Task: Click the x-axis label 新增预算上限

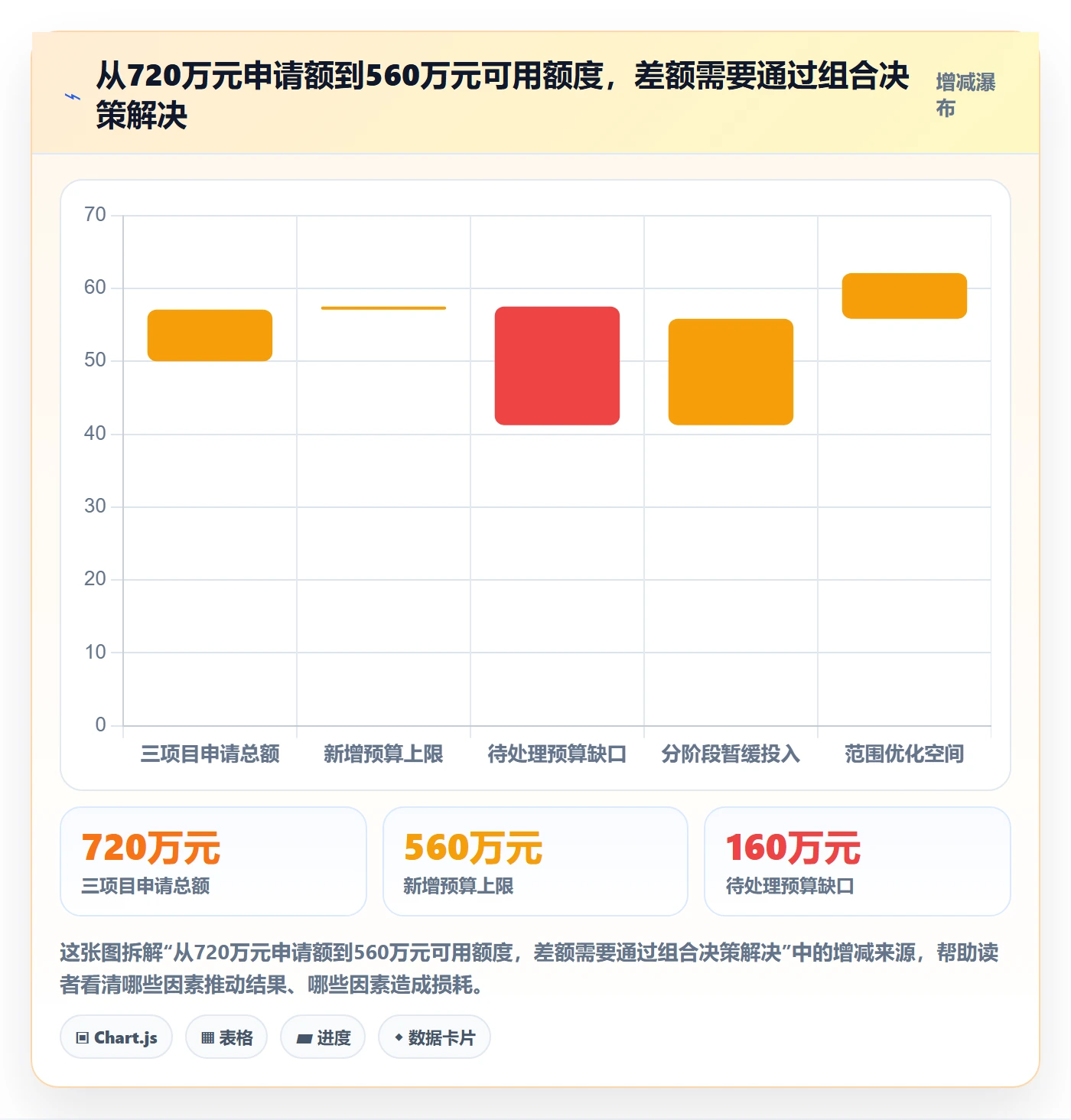Action: 383,754
